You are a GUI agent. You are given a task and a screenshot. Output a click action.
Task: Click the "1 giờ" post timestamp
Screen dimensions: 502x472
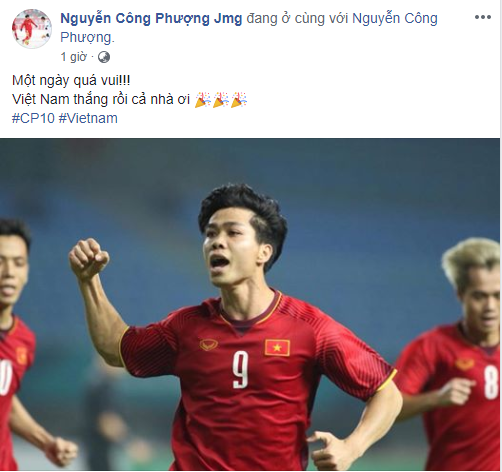point(73,57)
